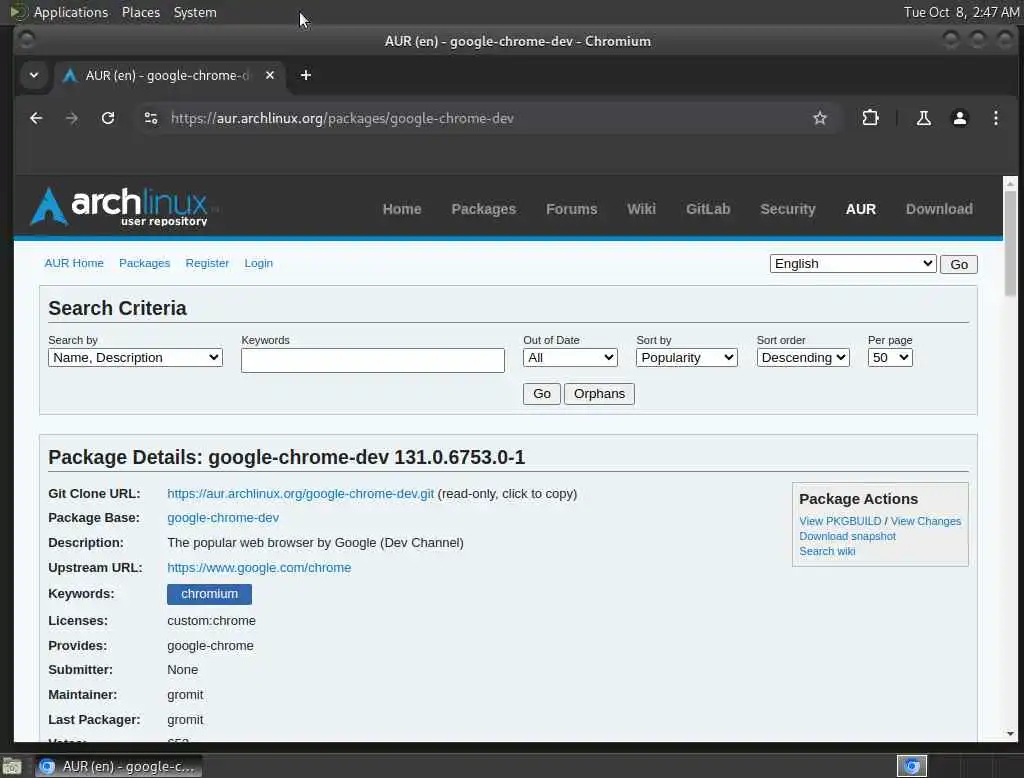Open the System menu

(195, 12)
